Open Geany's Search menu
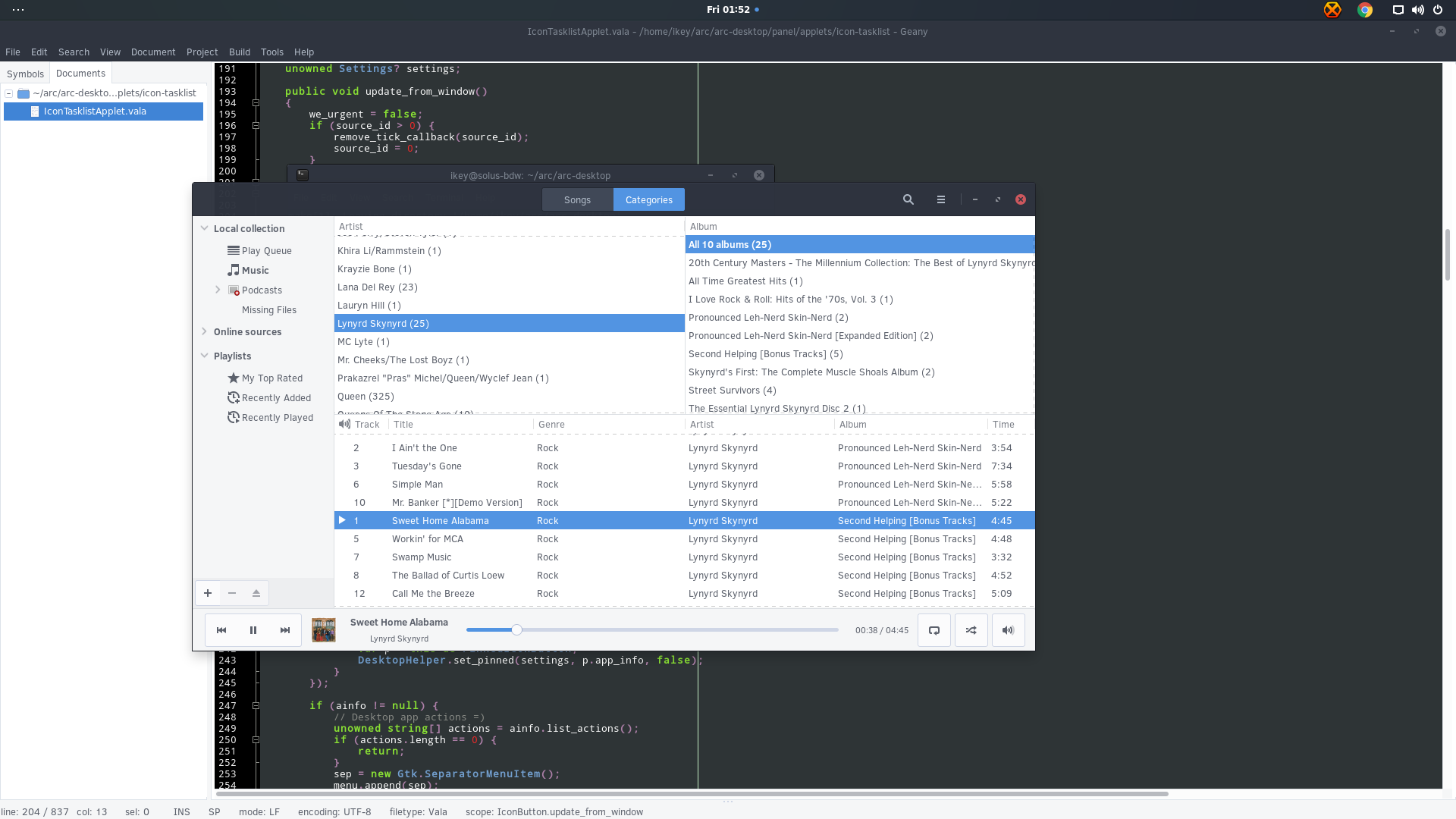Image resolution: width=1456 pixels, height=819 pixels. (74, 52)
